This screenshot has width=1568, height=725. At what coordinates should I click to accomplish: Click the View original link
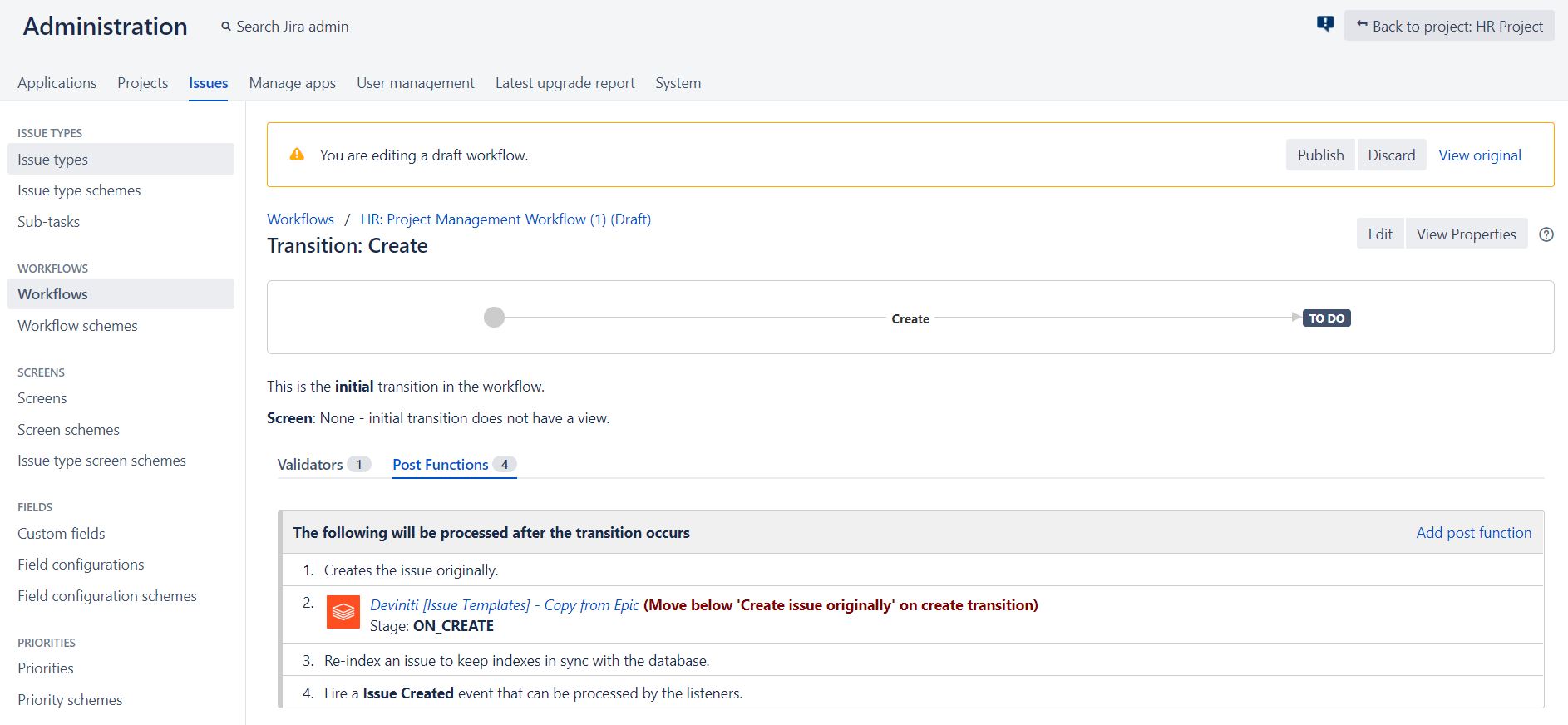[x=1480, y=155]
